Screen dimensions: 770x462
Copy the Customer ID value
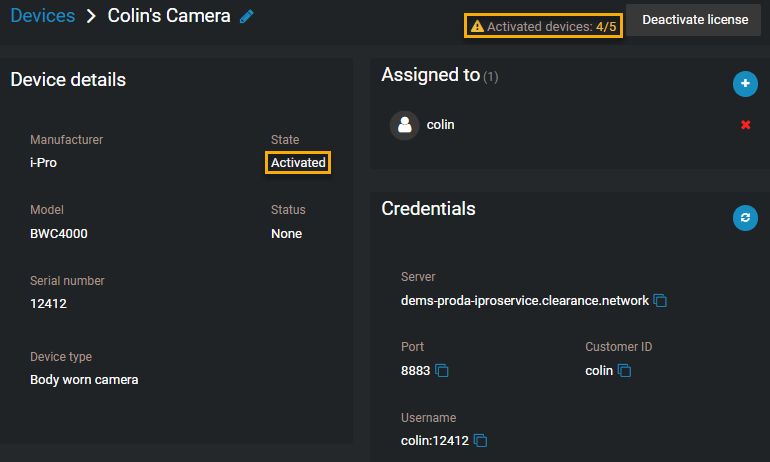tap(624, 371)
